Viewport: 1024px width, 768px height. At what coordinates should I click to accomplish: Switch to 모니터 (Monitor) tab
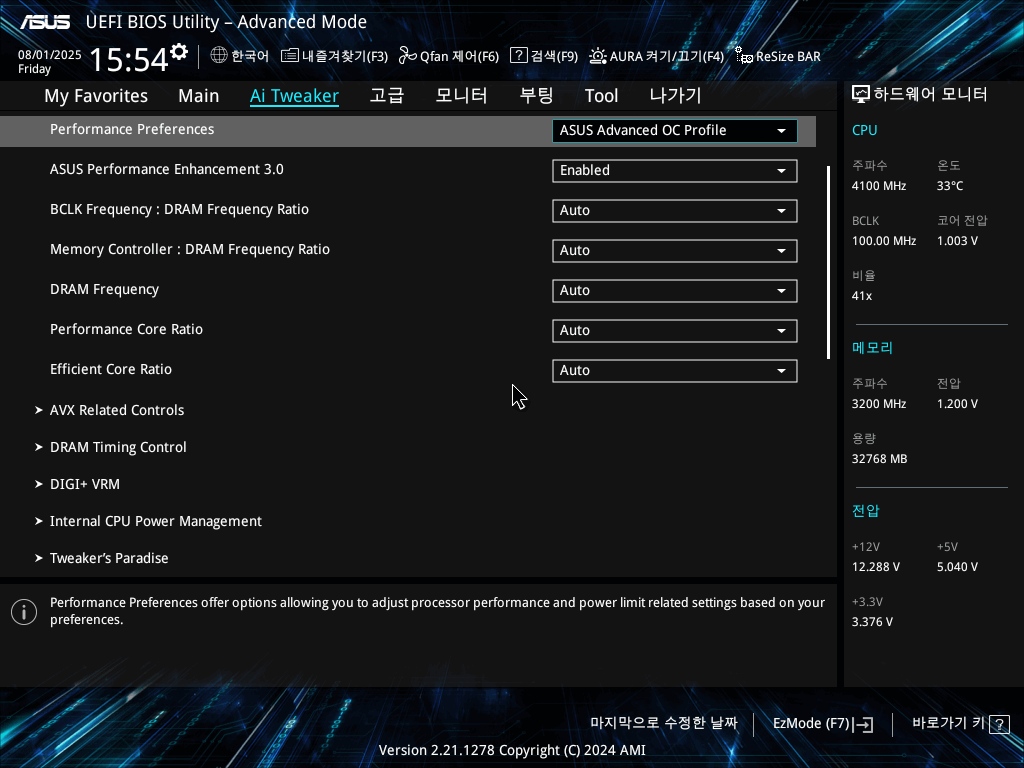point(461,96)
